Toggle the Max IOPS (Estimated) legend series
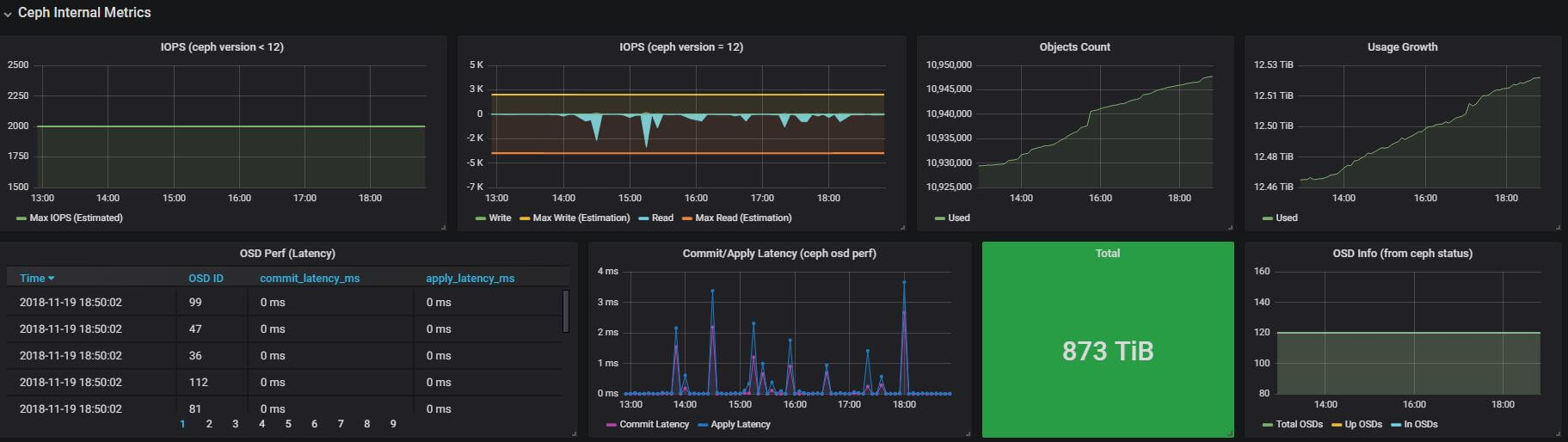The image size is (1568, 442). (x=76, y=218)
